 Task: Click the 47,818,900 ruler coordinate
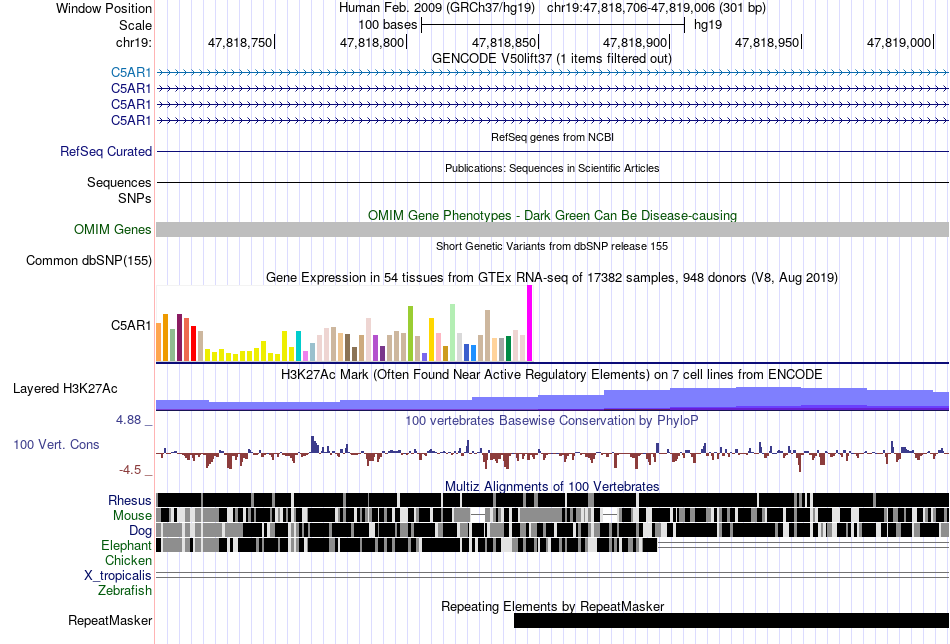click(635, 42)
